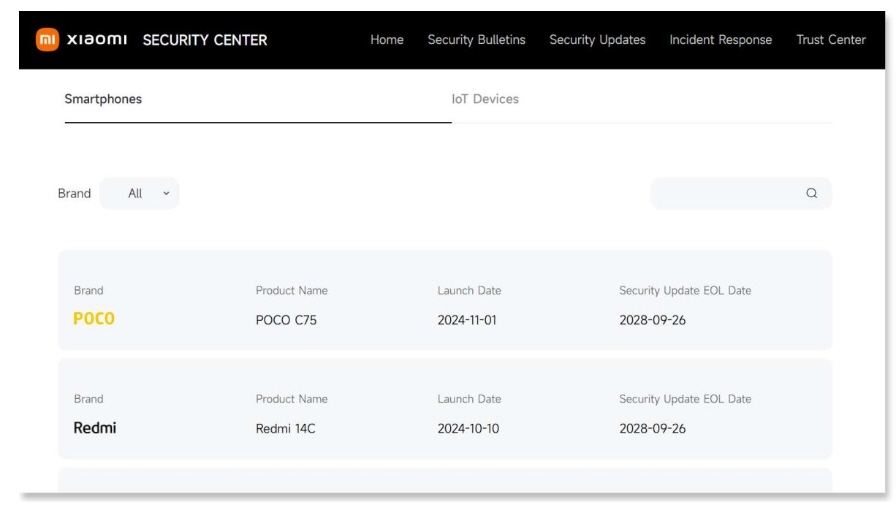
Task: Click the Redmi brand name
Action: click(95, 428)
